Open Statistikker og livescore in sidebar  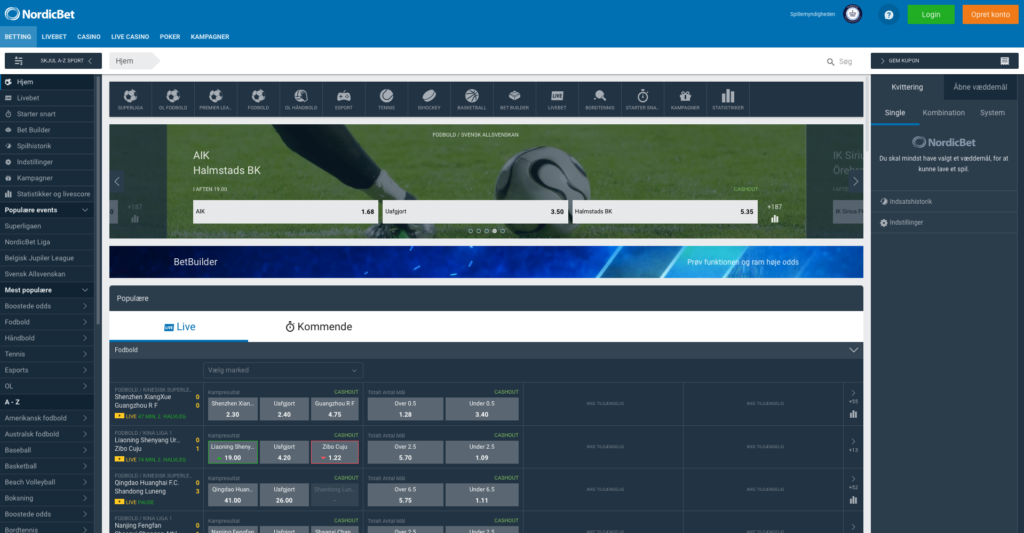click(47, 194)
